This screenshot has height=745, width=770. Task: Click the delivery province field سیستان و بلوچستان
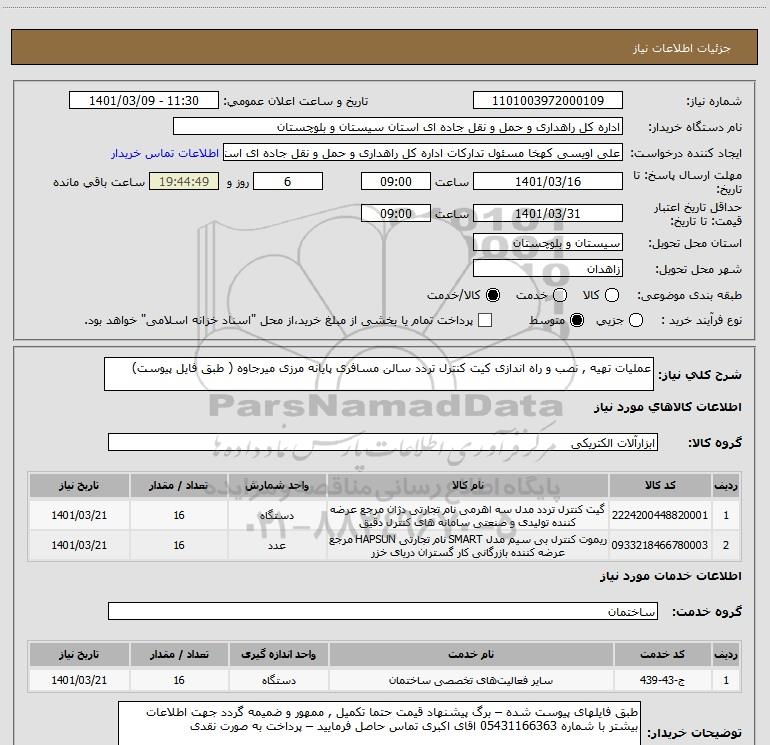[x=548, y=243]
